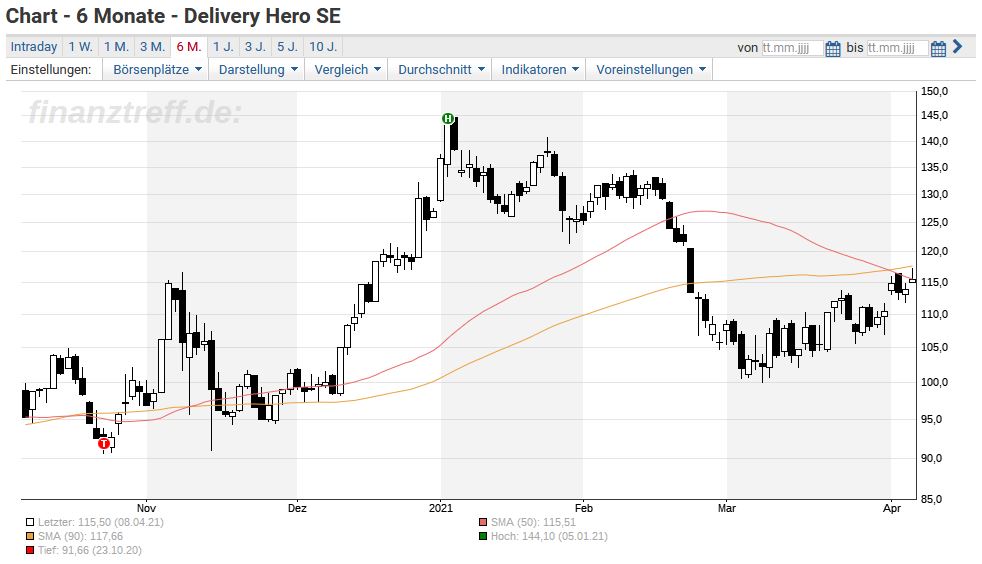
Task: Select the 1 W. time range tab
Action: [80, 46]
